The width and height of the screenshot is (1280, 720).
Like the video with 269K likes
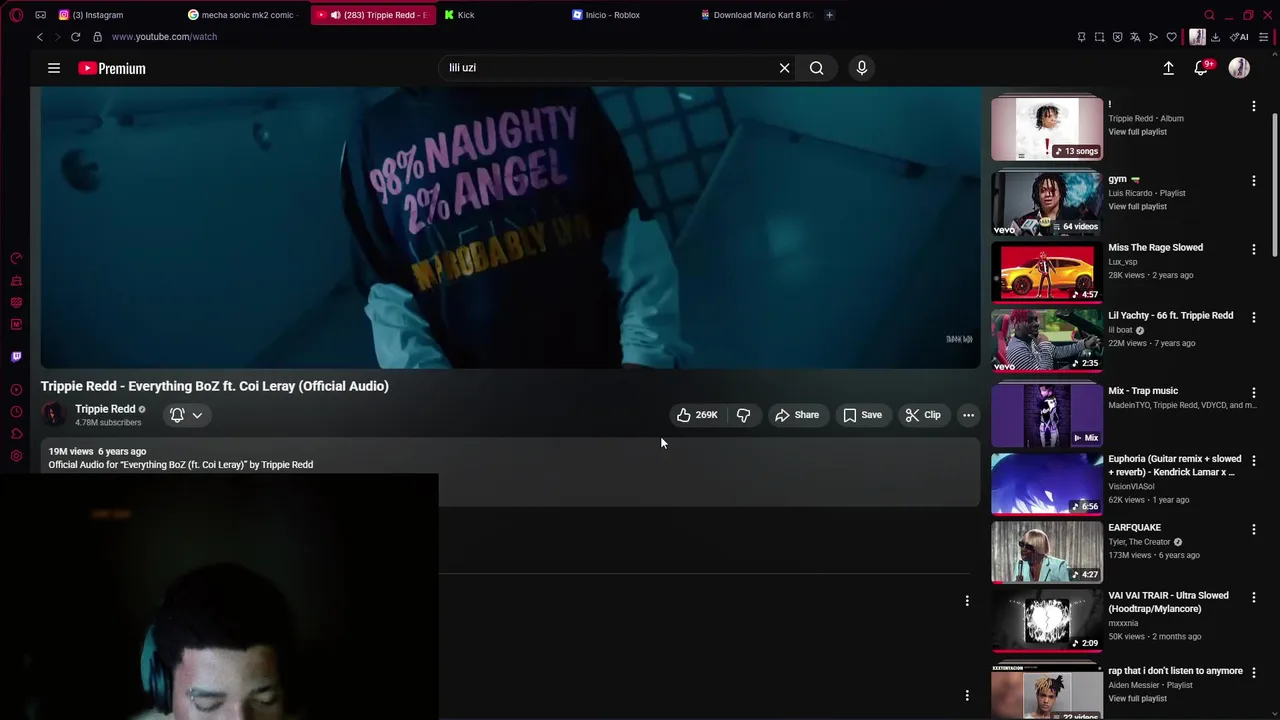pos(697,415)
